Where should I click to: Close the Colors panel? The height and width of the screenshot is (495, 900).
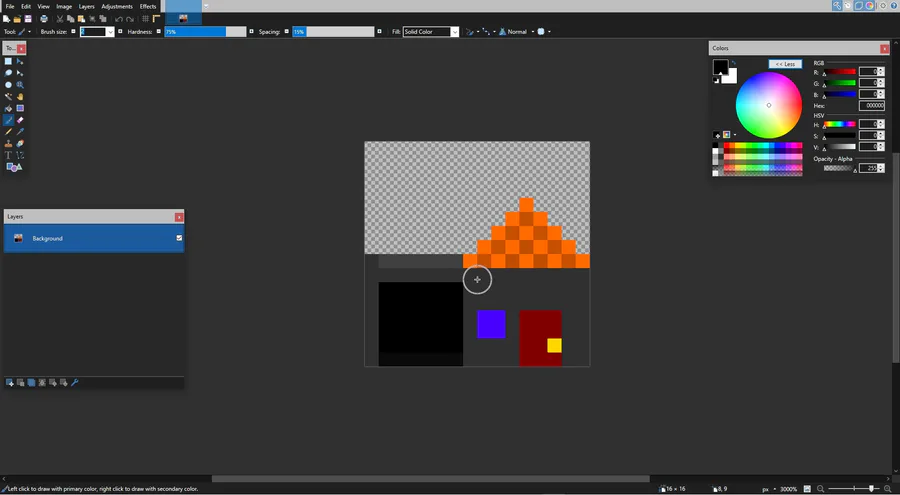[x=885, y=48]
